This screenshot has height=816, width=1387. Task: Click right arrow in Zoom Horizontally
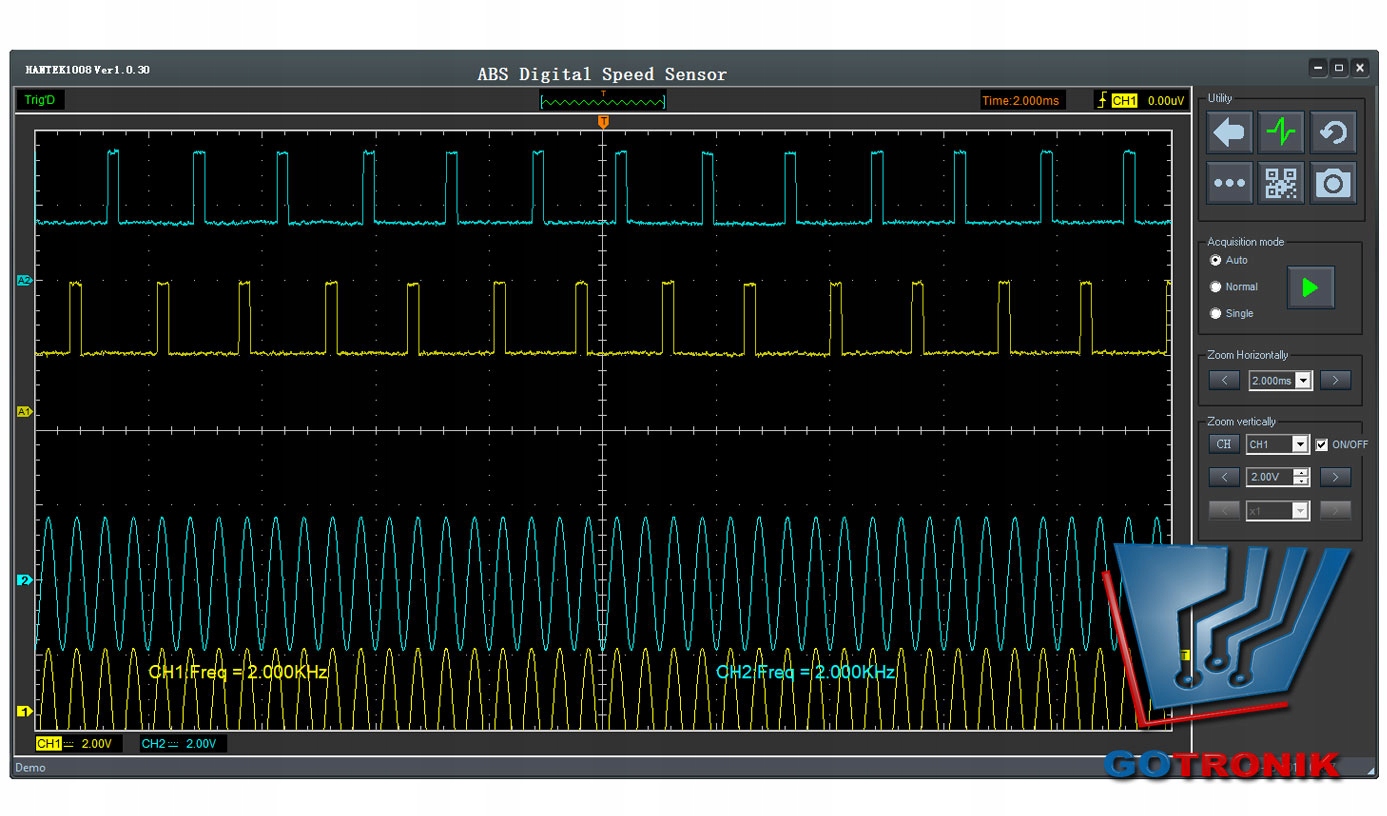coord(1335,380)
